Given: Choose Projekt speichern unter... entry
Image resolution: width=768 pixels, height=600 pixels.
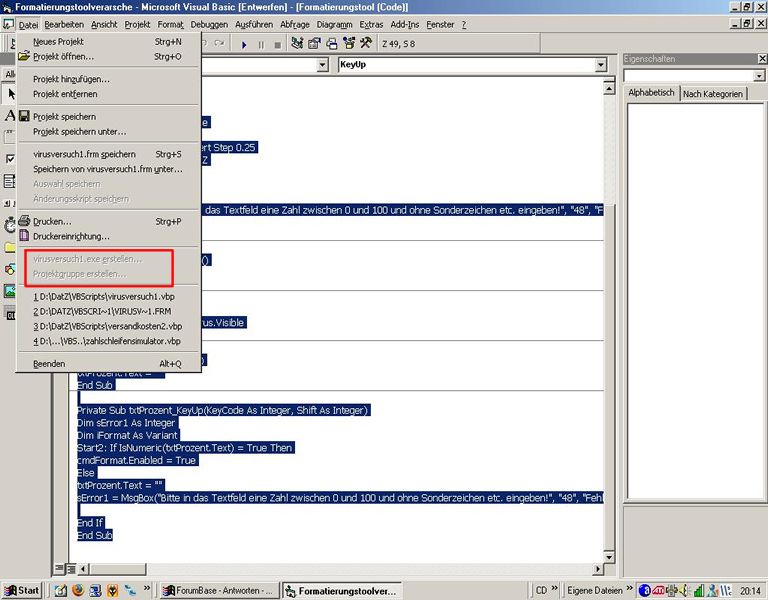Looking at the screenshot, I should pos(109,132).
